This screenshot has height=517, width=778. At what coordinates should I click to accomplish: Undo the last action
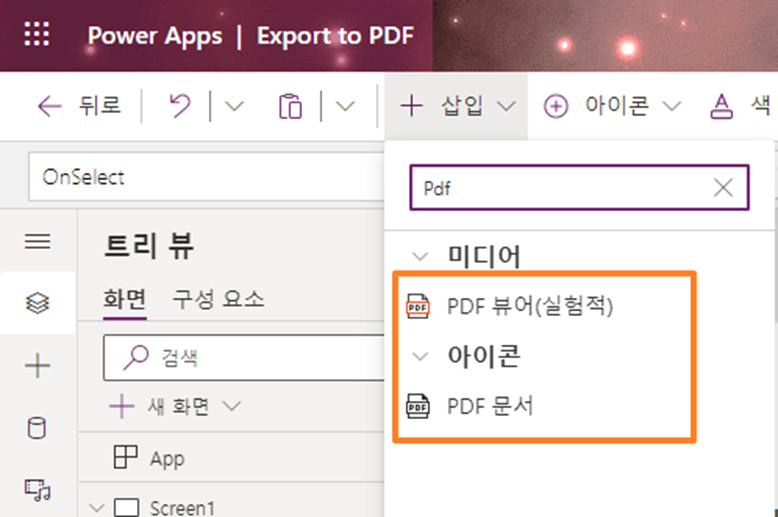(180, 106)
